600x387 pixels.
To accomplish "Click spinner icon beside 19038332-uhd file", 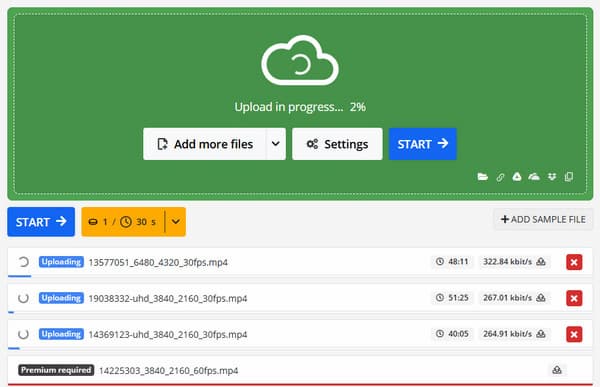I will (23, 298).
